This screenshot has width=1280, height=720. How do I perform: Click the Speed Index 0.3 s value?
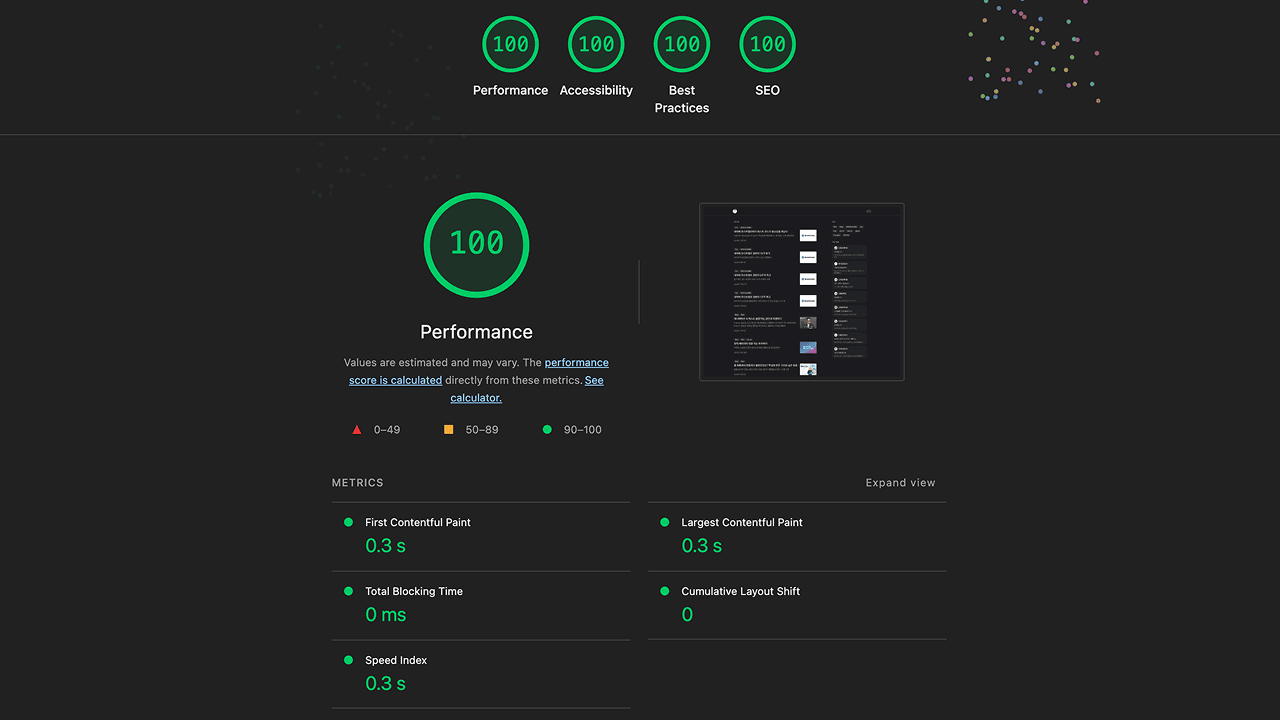[x=386, y=684]
